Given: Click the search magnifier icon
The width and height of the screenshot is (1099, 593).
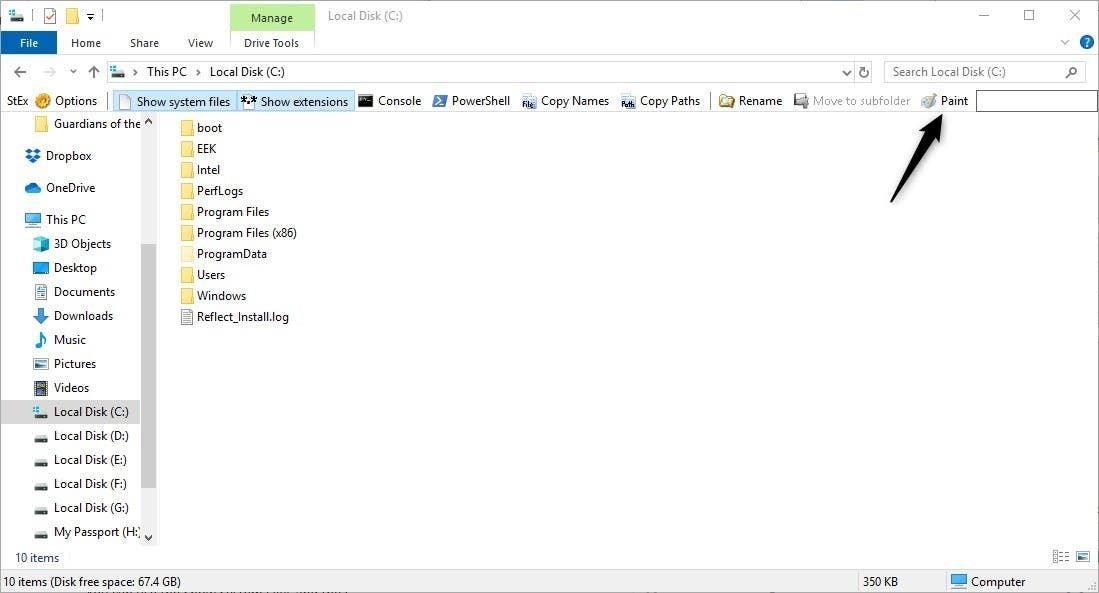Looking at the screenshot, I should point(1071,71).
